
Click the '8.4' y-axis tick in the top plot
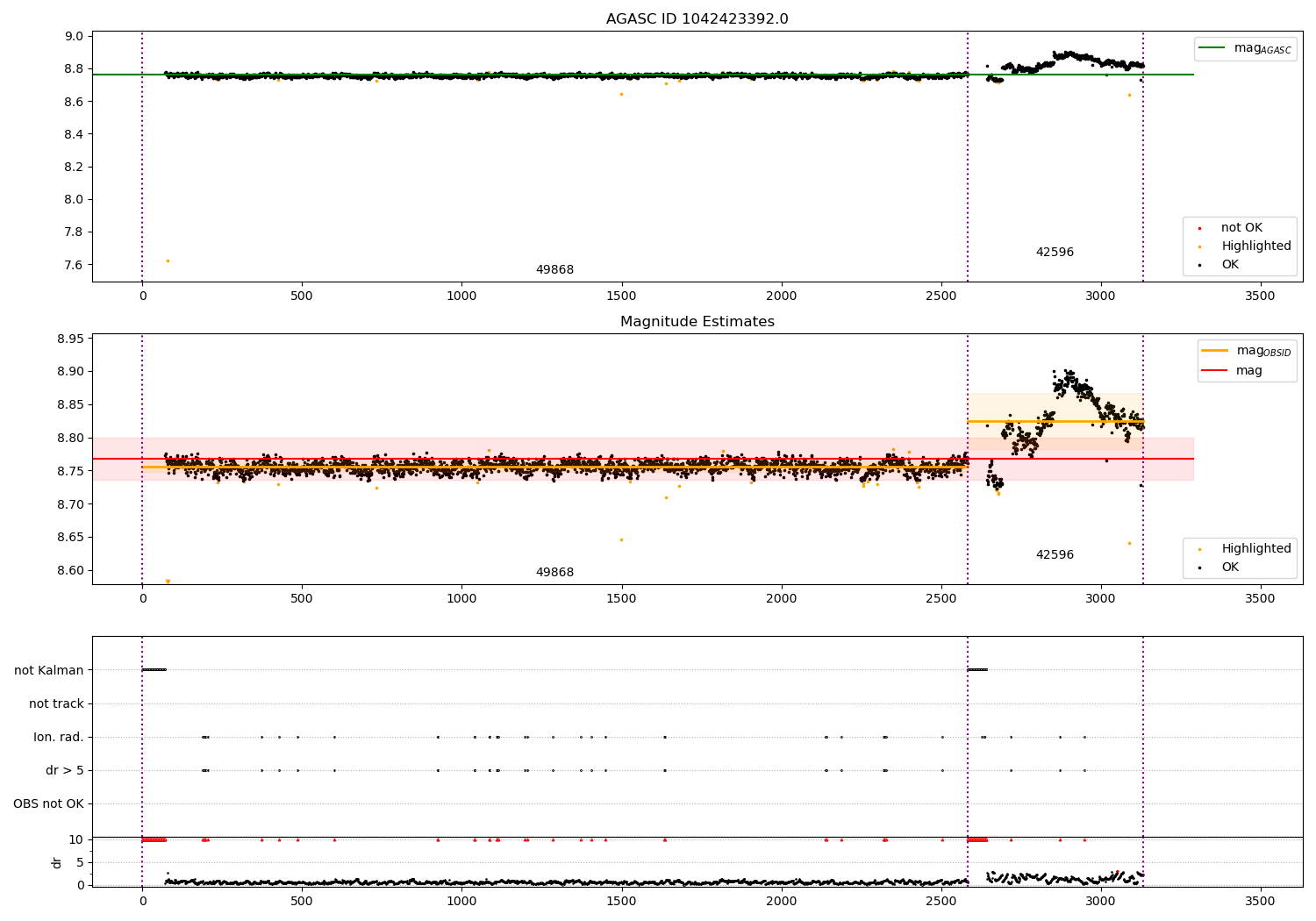click(x=74, y=135)
